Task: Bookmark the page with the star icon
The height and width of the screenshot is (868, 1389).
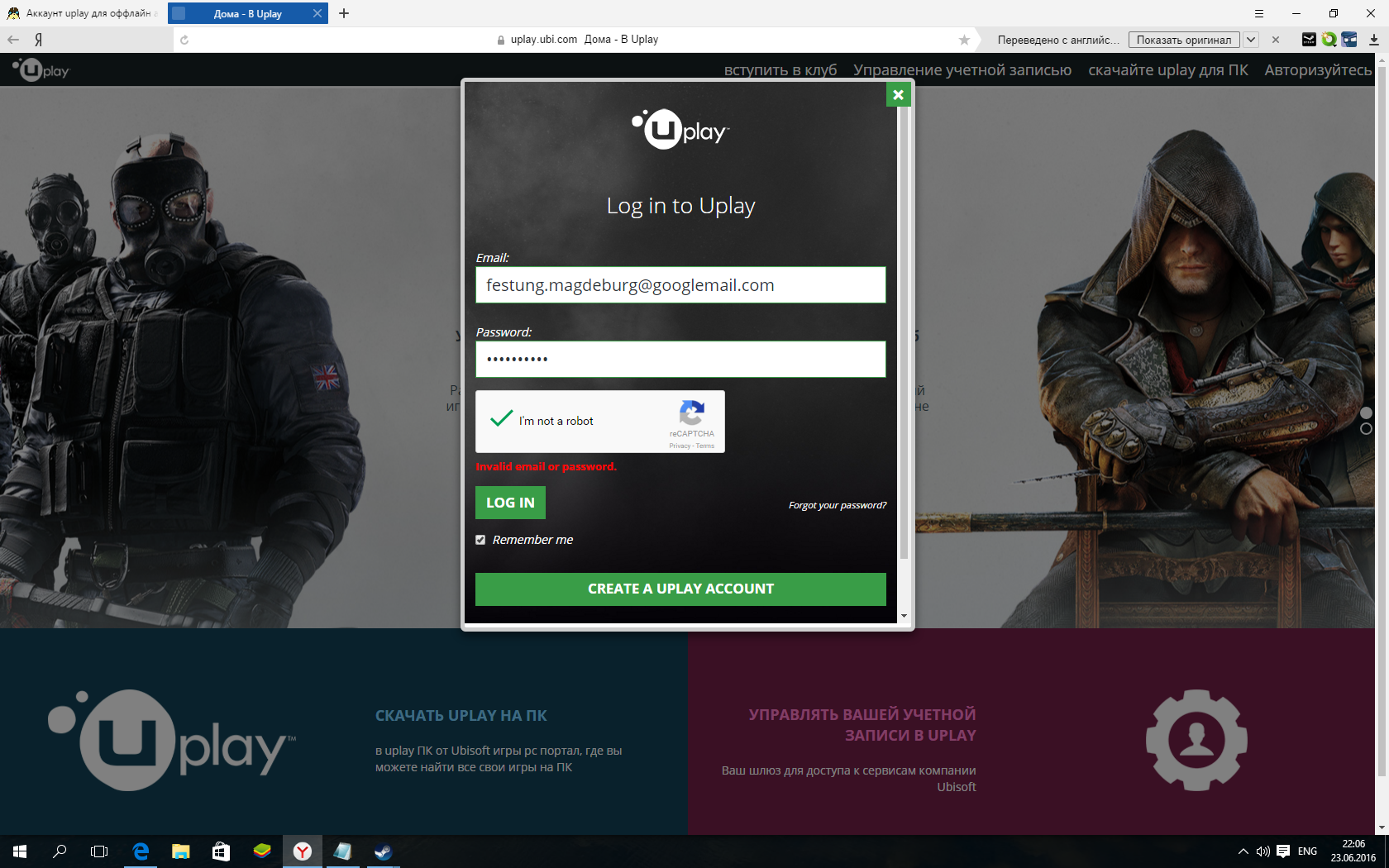Action: pos(964,40)
